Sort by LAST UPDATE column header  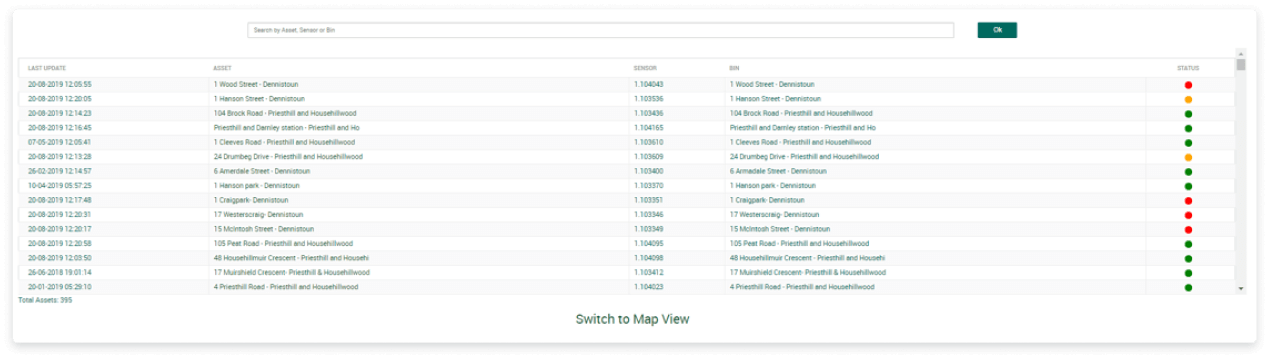pyautogui.click(x=47, y=68)
